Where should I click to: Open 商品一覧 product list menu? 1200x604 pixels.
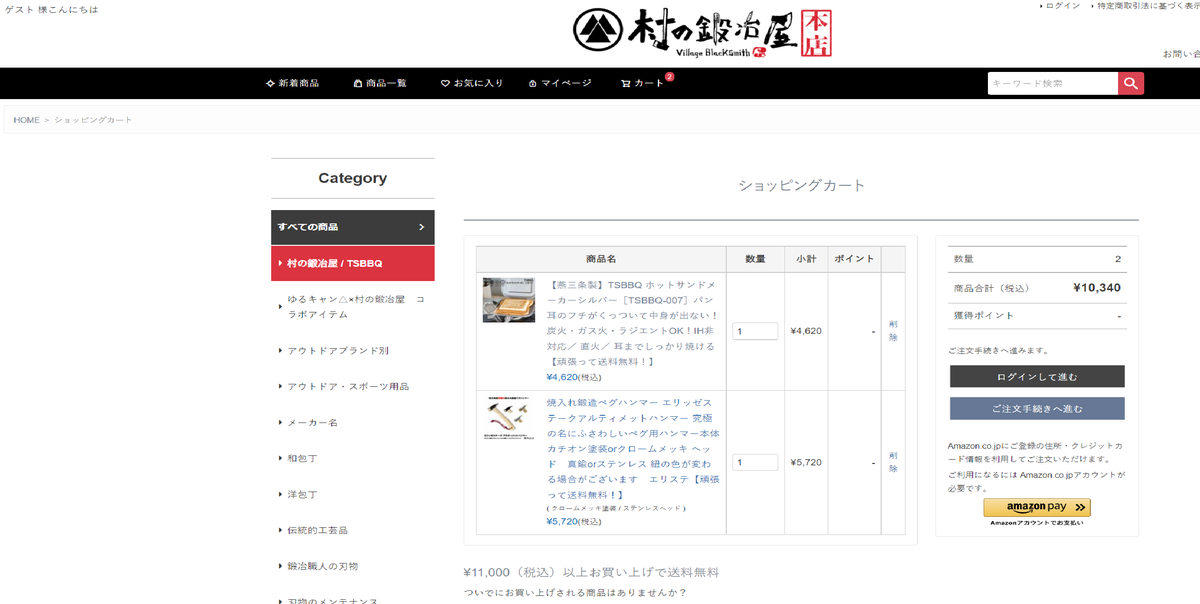coord(380,83)
